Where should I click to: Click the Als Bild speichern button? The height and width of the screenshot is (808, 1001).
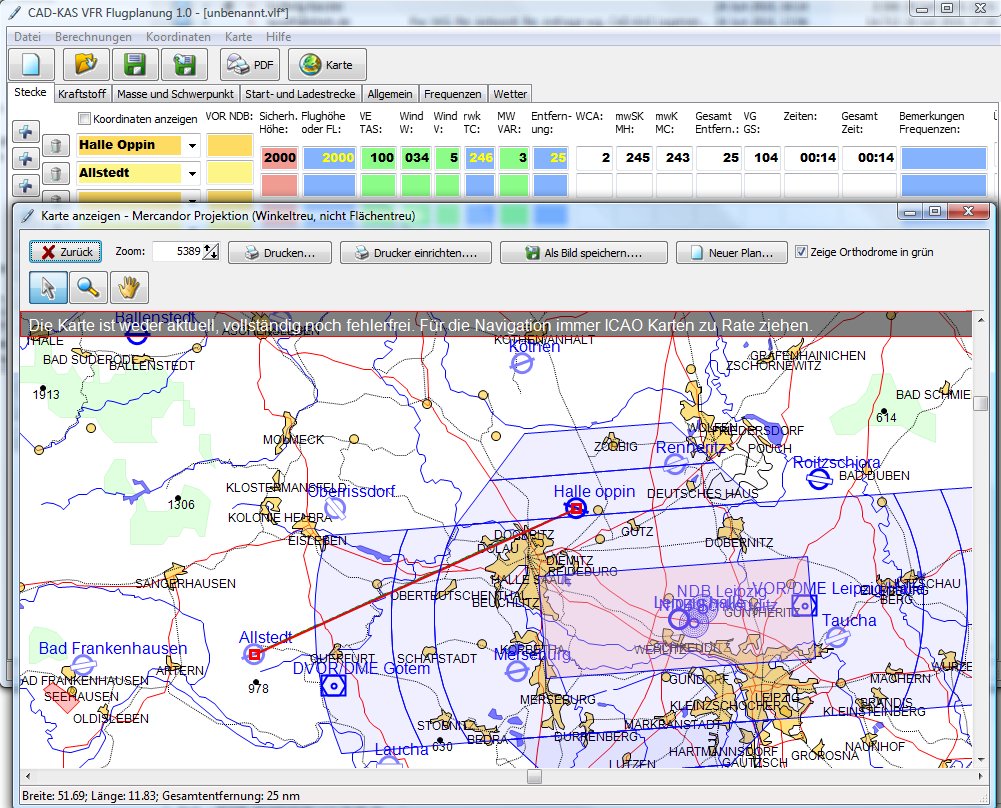coord(583,253)
